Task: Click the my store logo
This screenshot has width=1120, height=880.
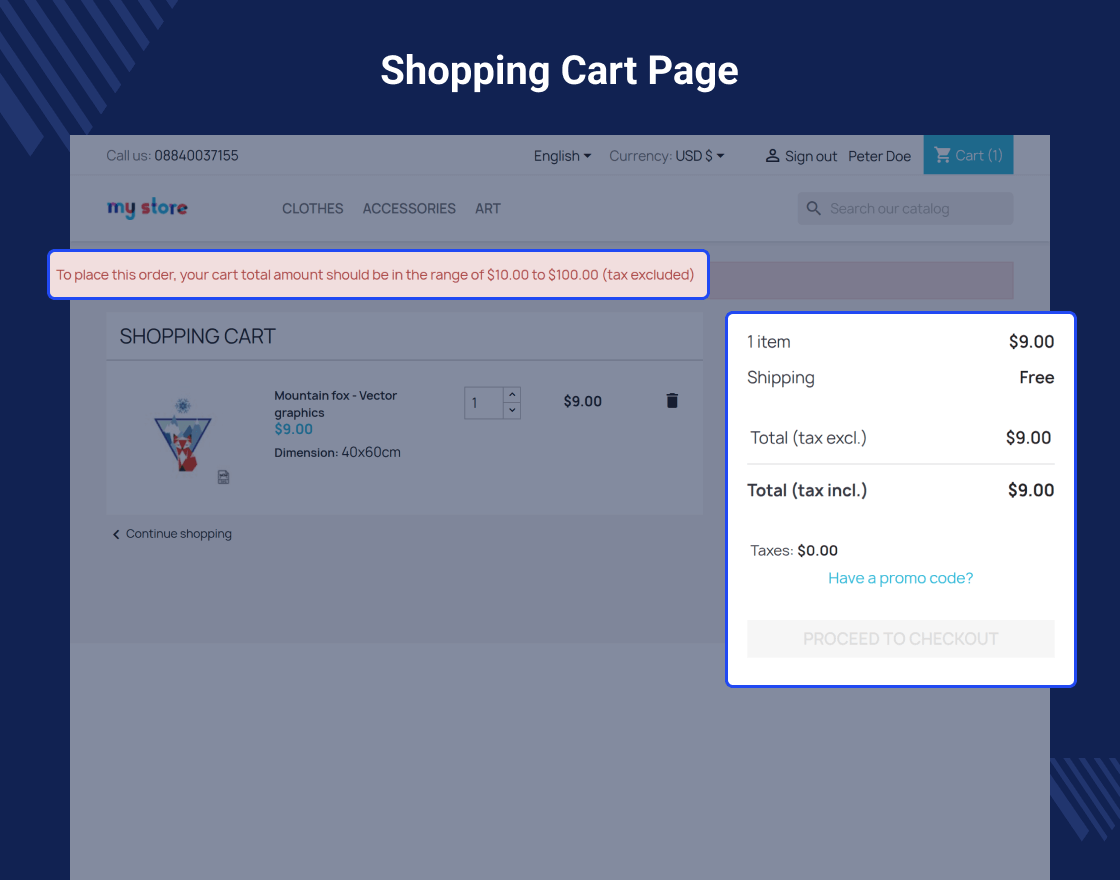Action: click(x=147, y=208)
